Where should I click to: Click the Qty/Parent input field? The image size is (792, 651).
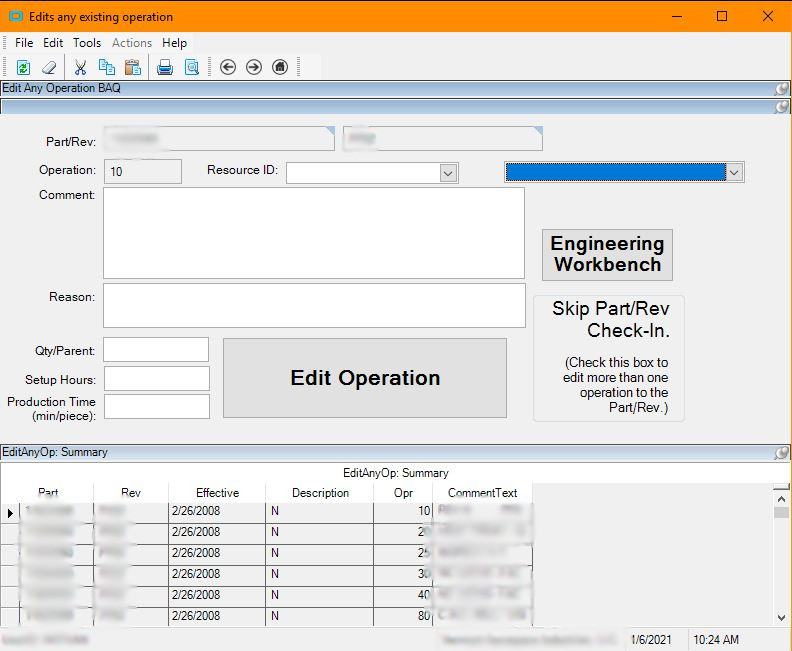tap(156, 349)
